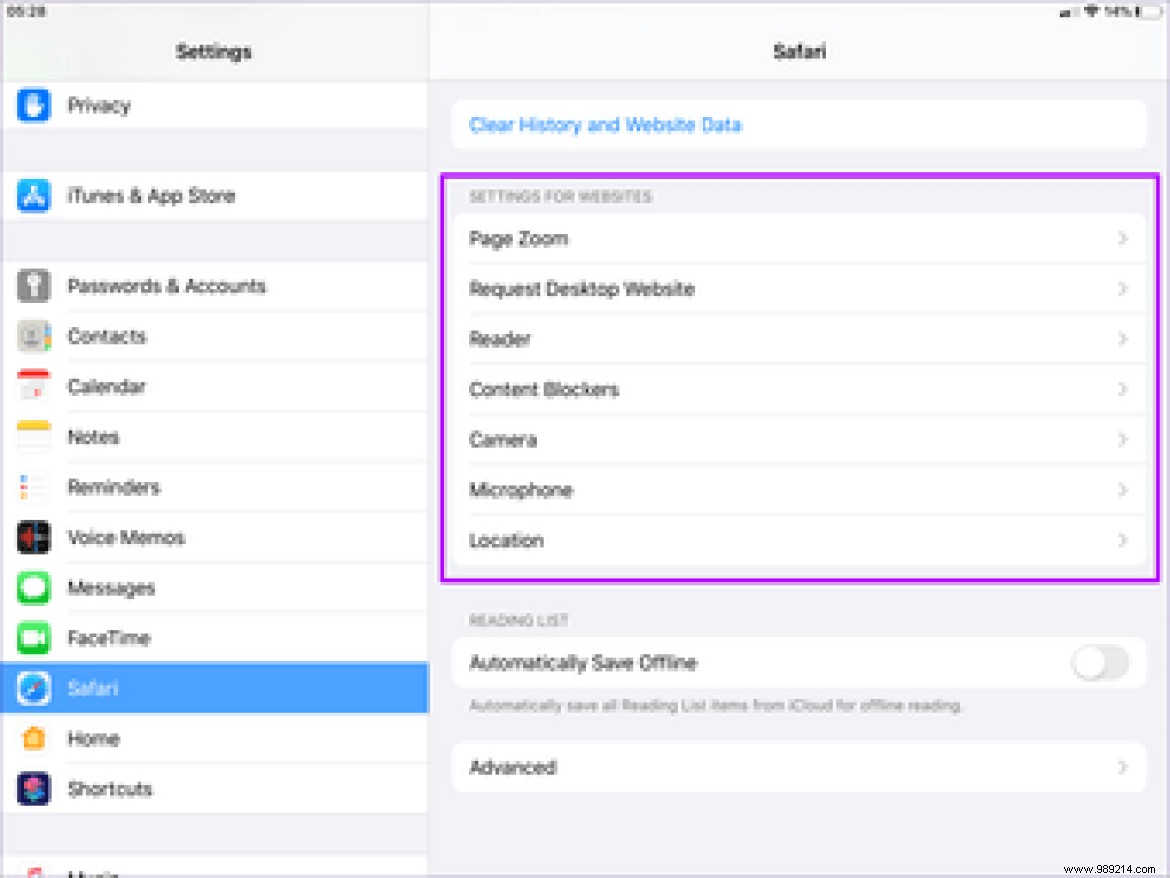Select the Contacts app icon

(x=33, y=336)
